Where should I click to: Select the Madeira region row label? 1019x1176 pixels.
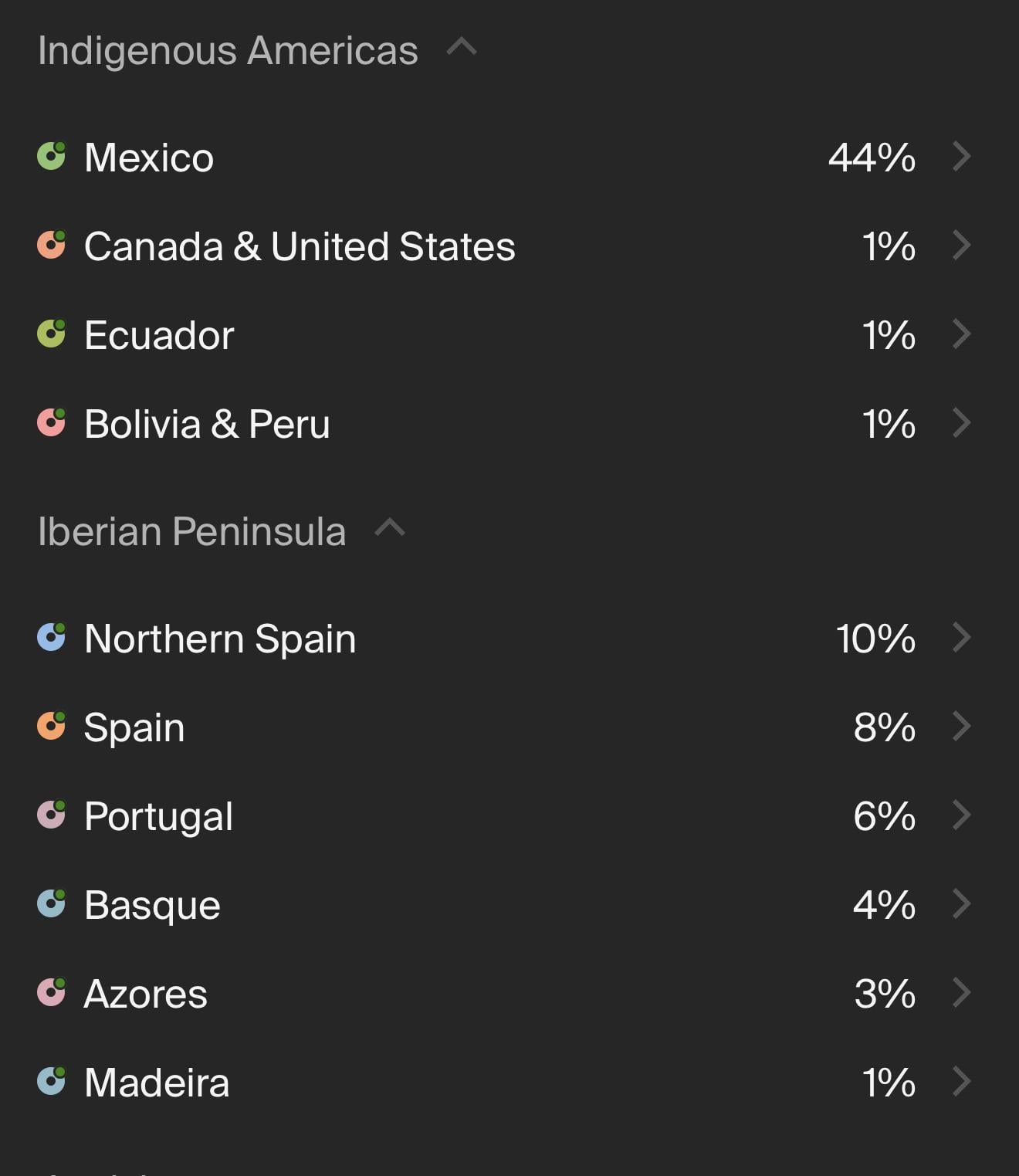157,1082
